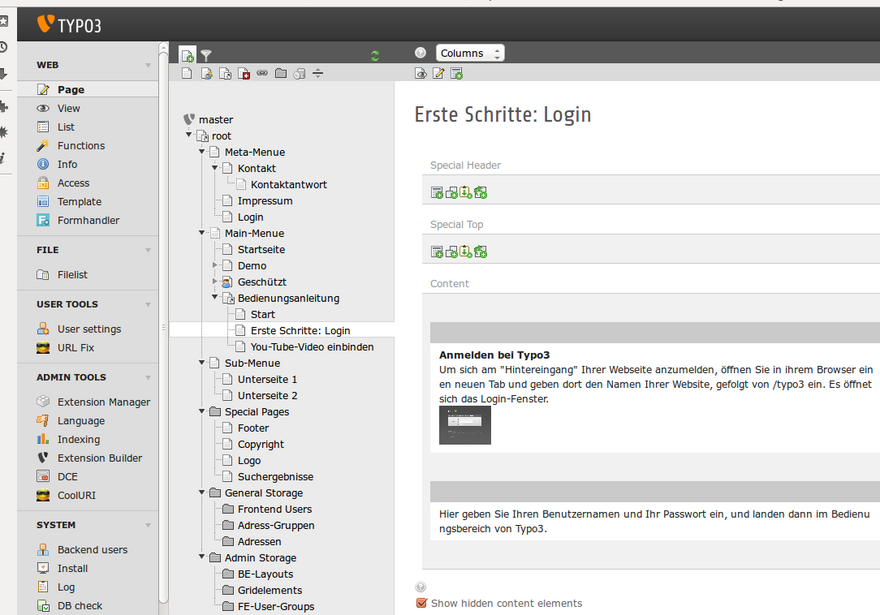This screenshot has width=880, height=615.
Task: Open the List module
Action: coord(66,127)
